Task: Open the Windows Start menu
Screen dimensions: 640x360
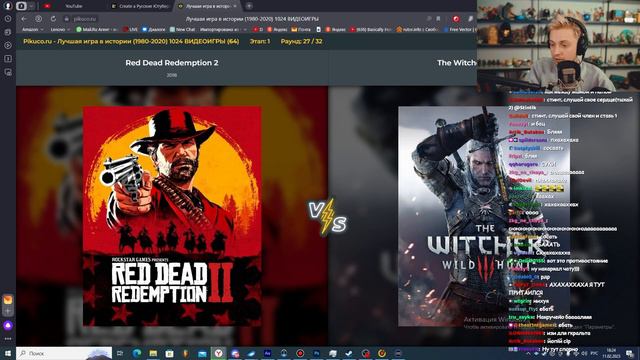Action: click(x=8, y=353)
